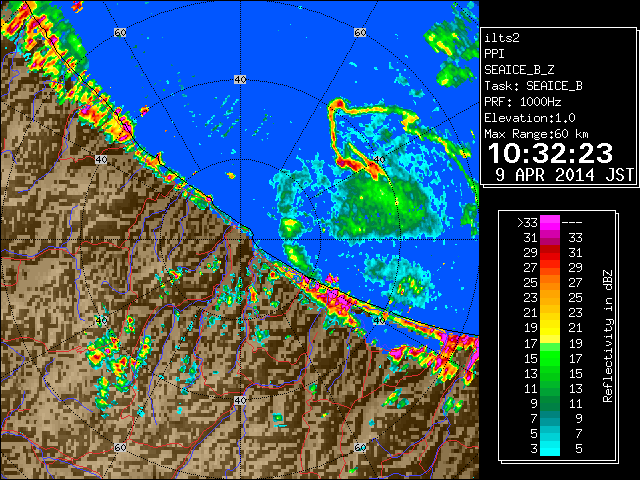Click the '60' ring label in the lower-right

(360, 448)
